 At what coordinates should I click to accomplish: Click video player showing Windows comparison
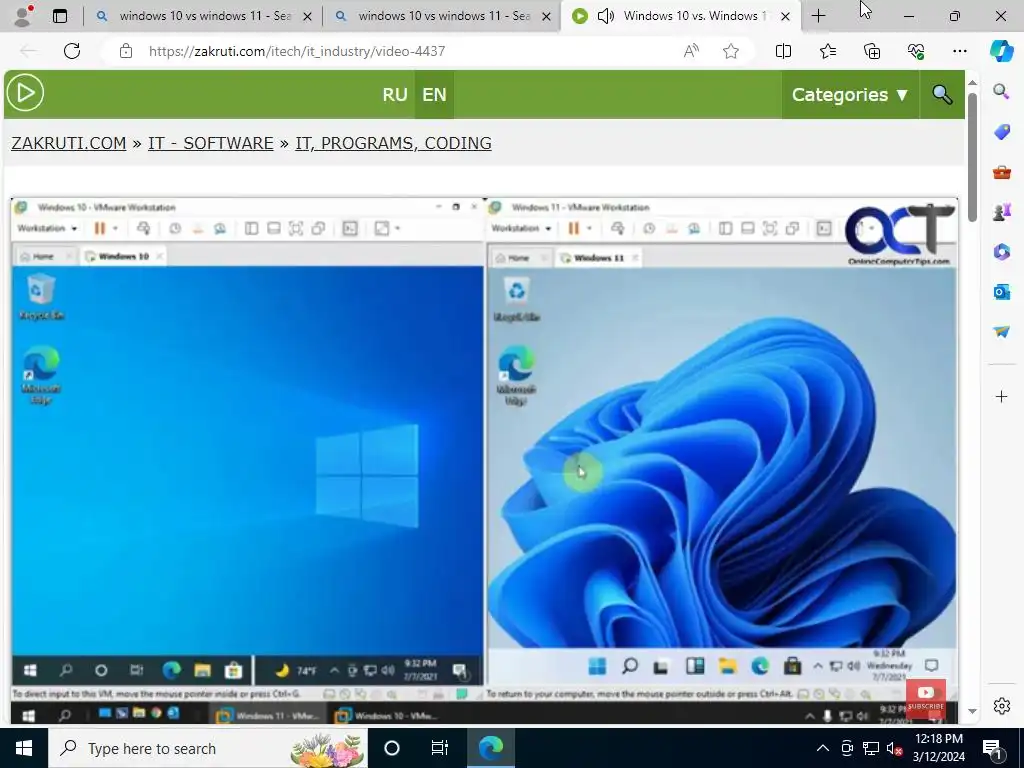coord(485,460)
